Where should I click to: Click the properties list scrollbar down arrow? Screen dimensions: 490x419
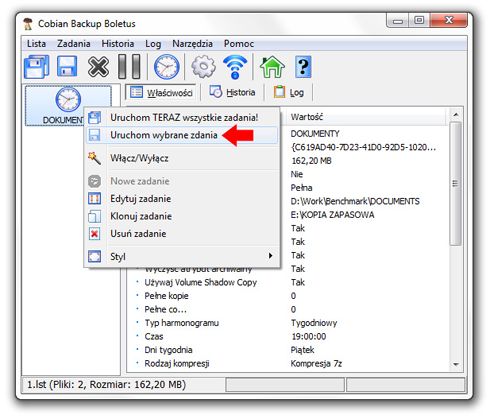(x=456, y=365)
